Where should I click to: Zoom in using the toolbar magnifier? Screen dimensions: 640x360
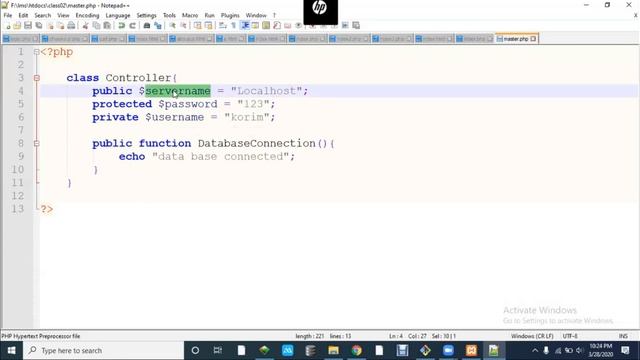point(172,26)
